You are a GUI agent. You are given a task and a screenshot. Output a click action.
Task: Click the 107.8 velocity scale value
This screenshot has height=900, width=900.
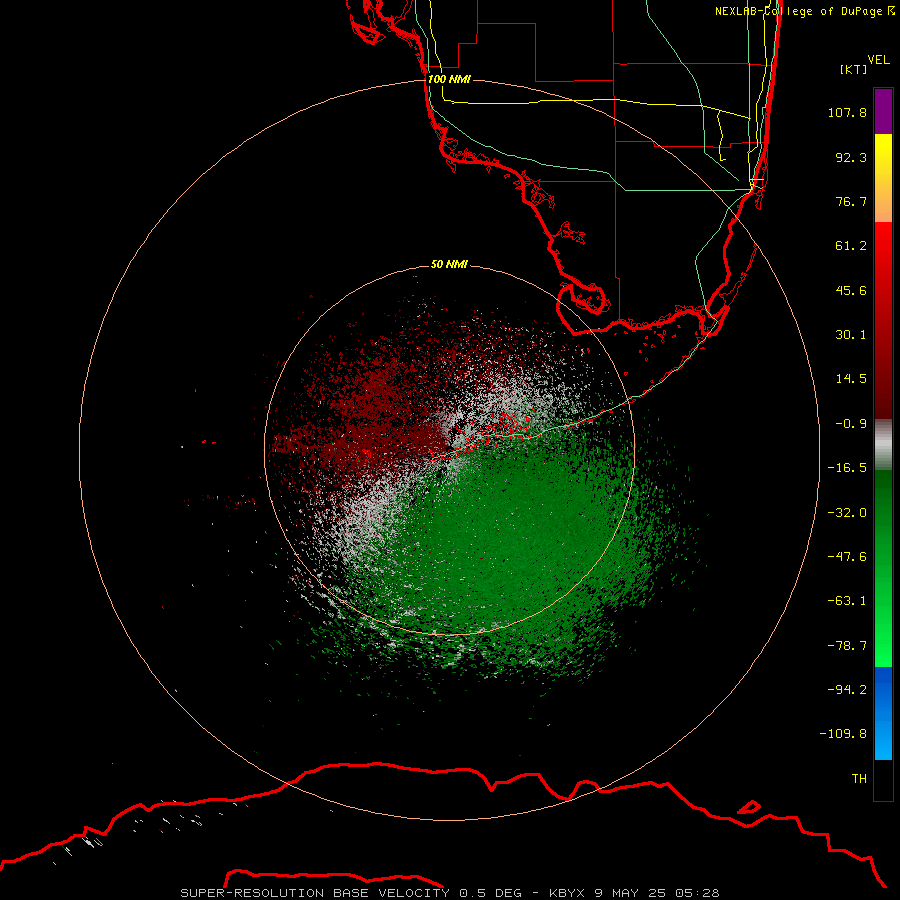(x=847, y=113)
